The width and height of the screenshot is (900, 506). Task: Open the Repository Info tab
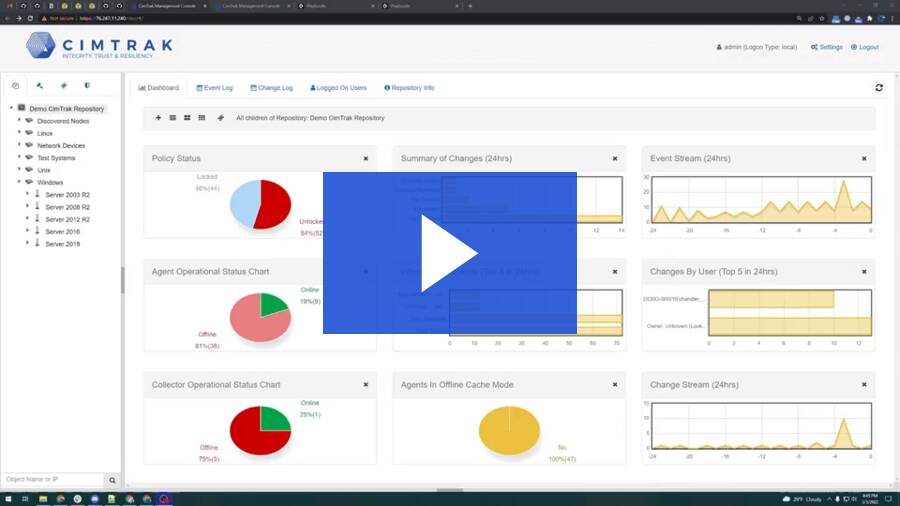pyautogui.click(x=409, y=88)
